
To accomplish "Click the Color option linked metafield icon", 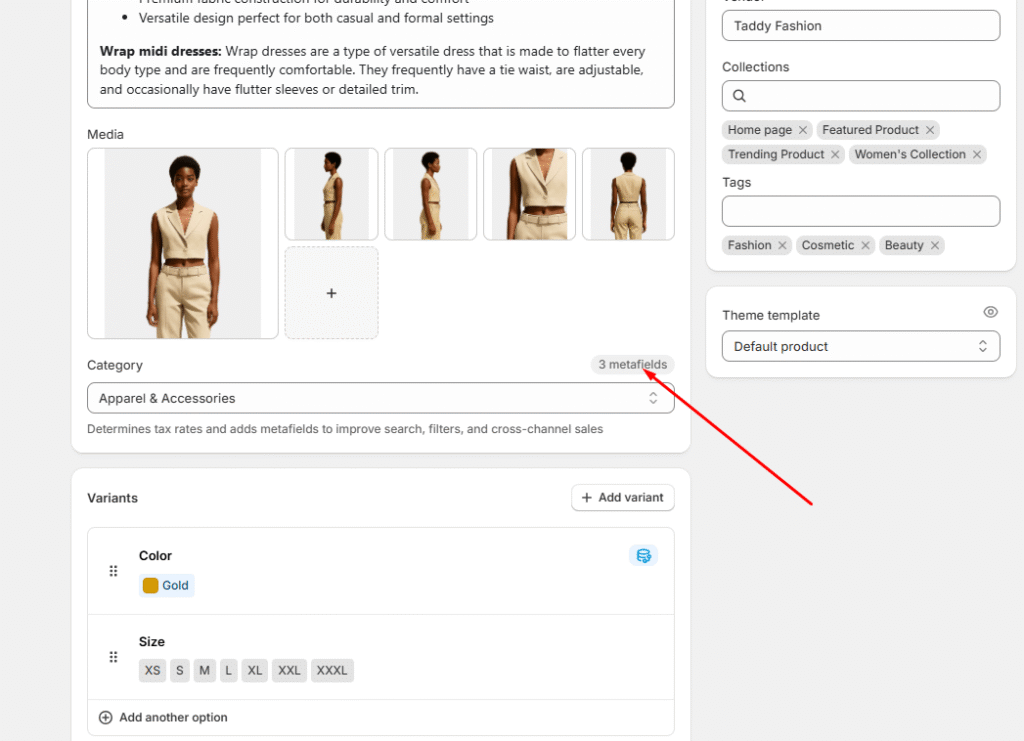I will [x=643, y=556].
